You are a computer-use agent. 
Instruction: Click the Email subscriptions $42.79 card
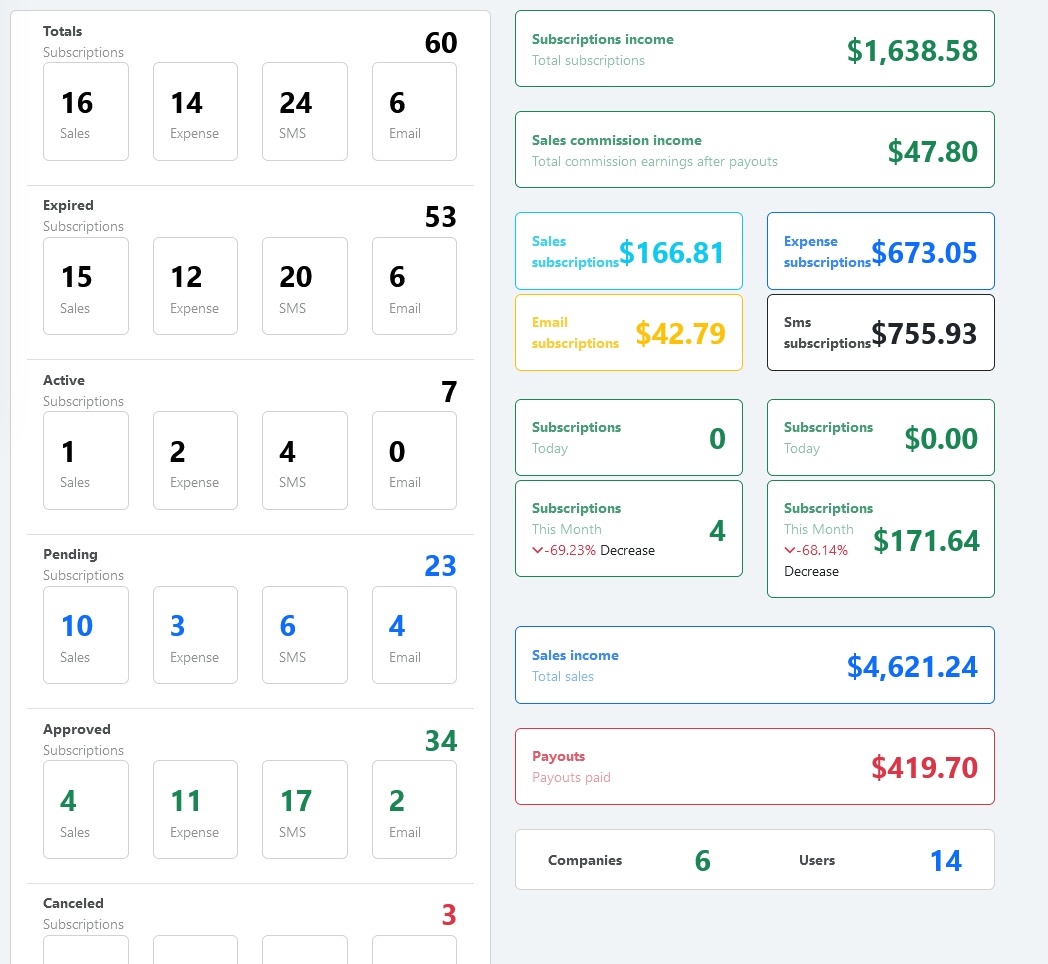pyautogui.click(x=628, y=332)
